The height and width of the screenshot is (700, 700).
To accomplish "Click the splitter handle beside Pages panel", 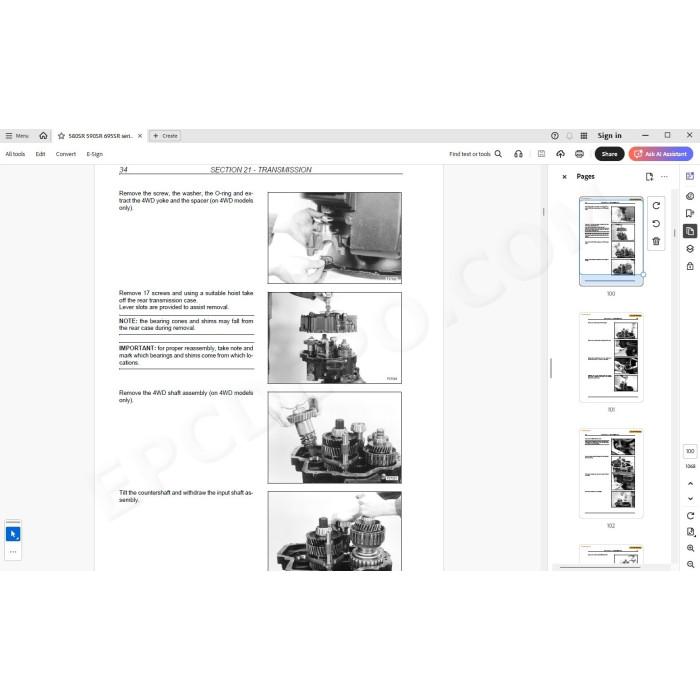I will click(550, 368).
